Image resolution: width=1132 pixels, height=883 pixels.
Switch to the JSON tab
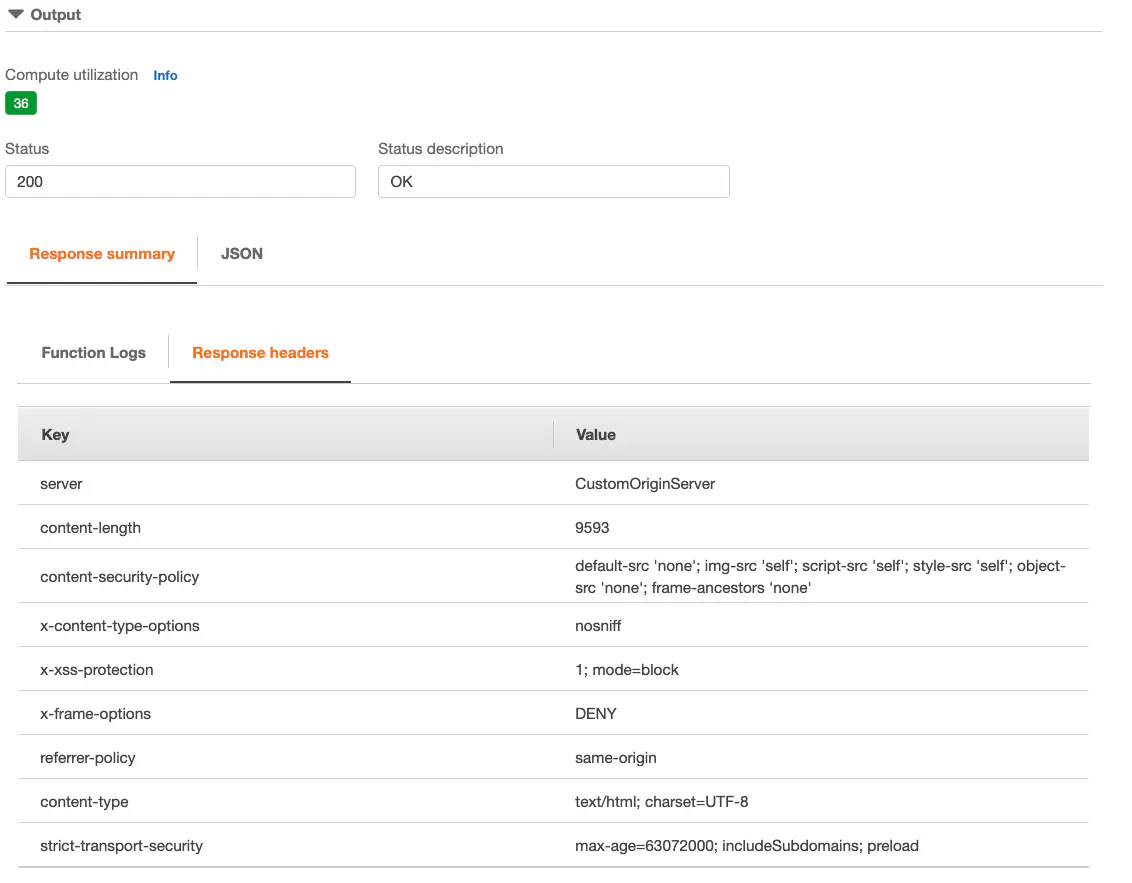coord(242,254)
